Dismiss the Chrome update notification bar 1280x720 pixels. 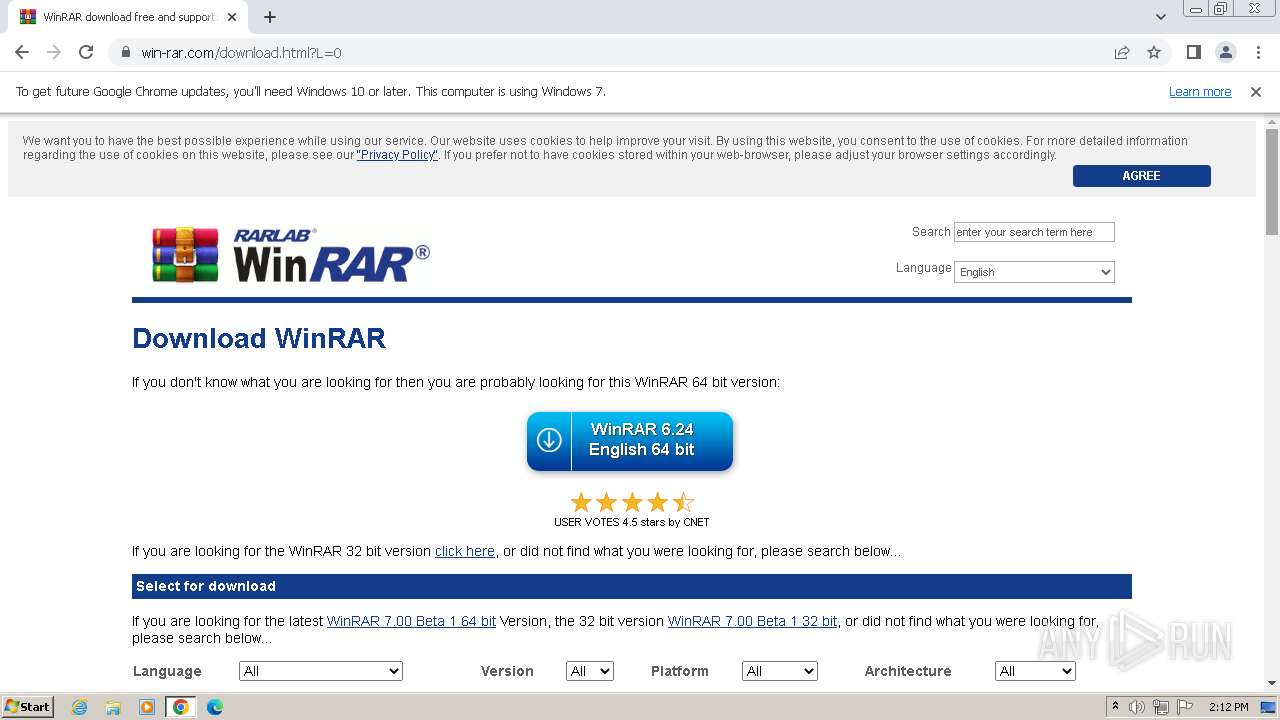pos(1256,91)
